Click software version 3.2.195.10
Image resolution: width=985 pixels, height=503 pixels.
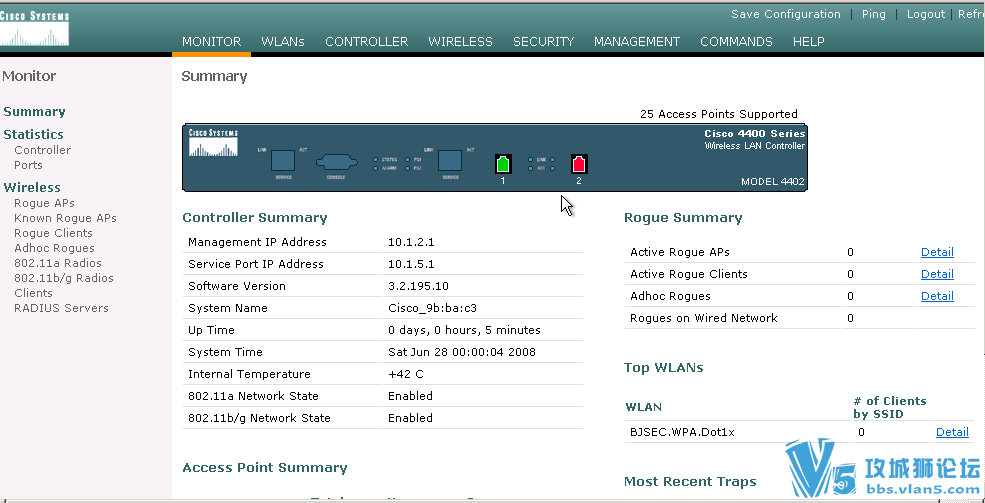[x=418, y=286]
